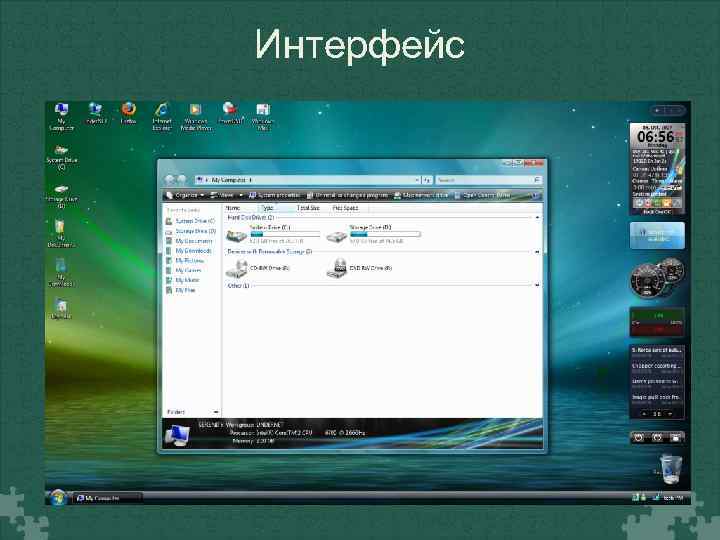Image resolution: width=720 pixels, height=540 pixels.
Task: Collapse Devices with Removable Storage group
Action: [537, 252]
